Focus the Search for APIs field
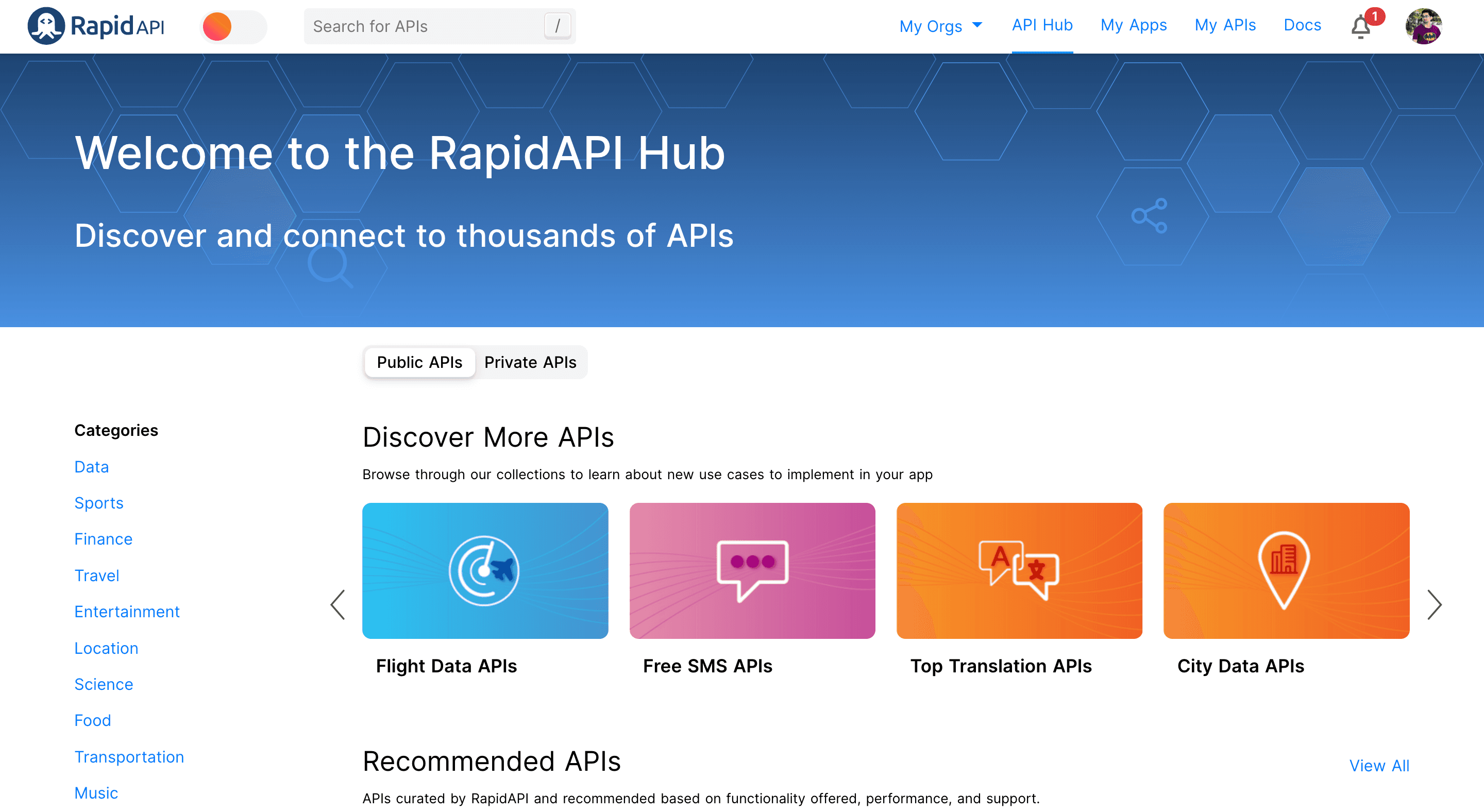The image size is (1484, 812). (439, 26)
